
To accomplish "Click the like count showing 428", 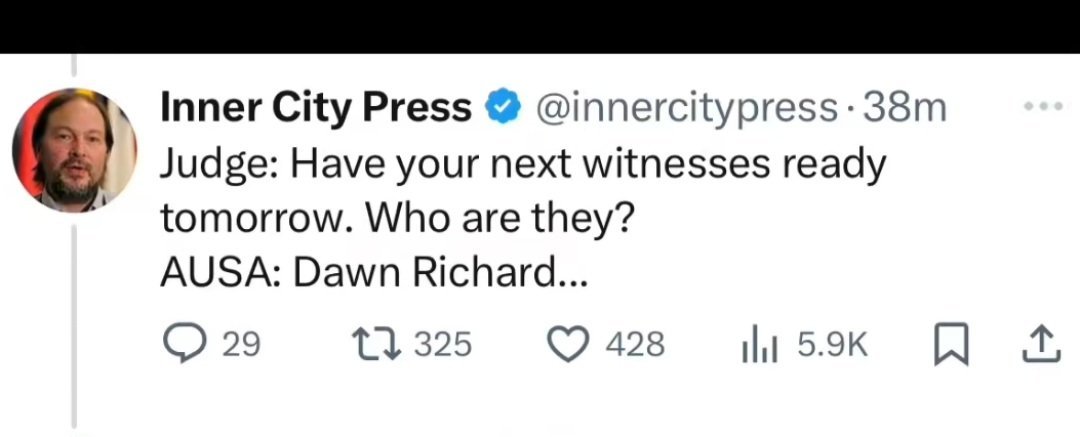I will (636, 345).
